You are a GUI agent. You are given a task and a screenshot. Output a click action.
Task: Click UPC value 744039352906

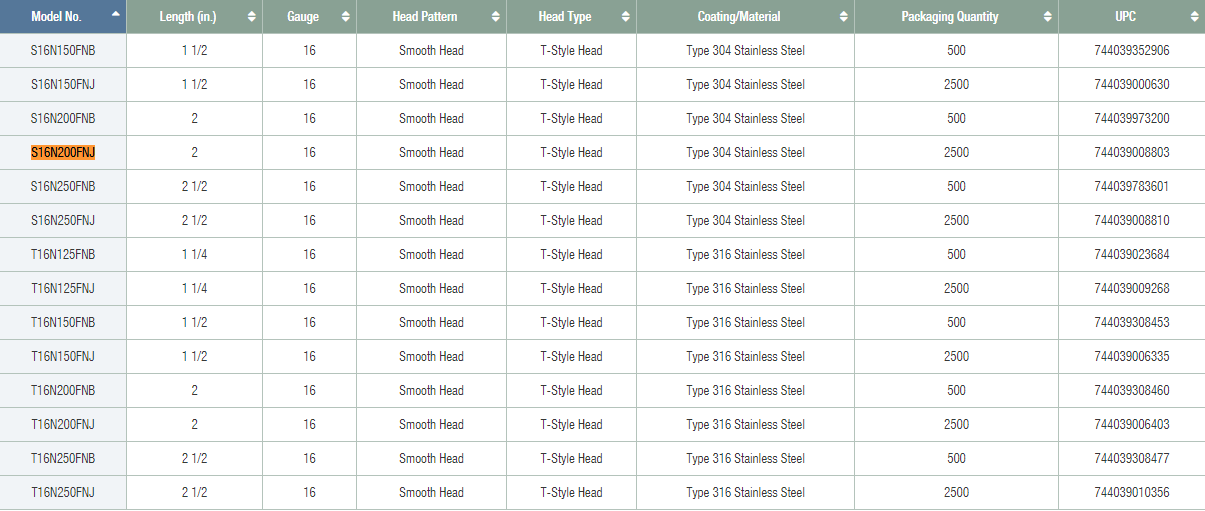1132,51
